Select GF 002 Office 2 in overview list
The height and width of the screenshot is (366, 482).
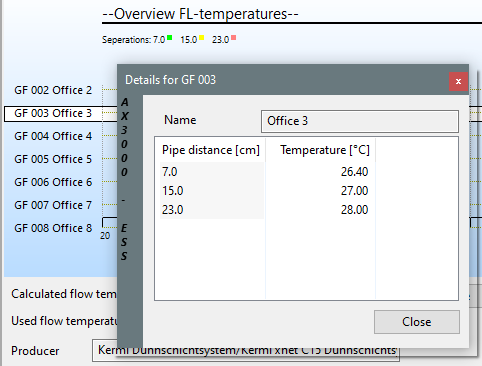coord(53,90)
